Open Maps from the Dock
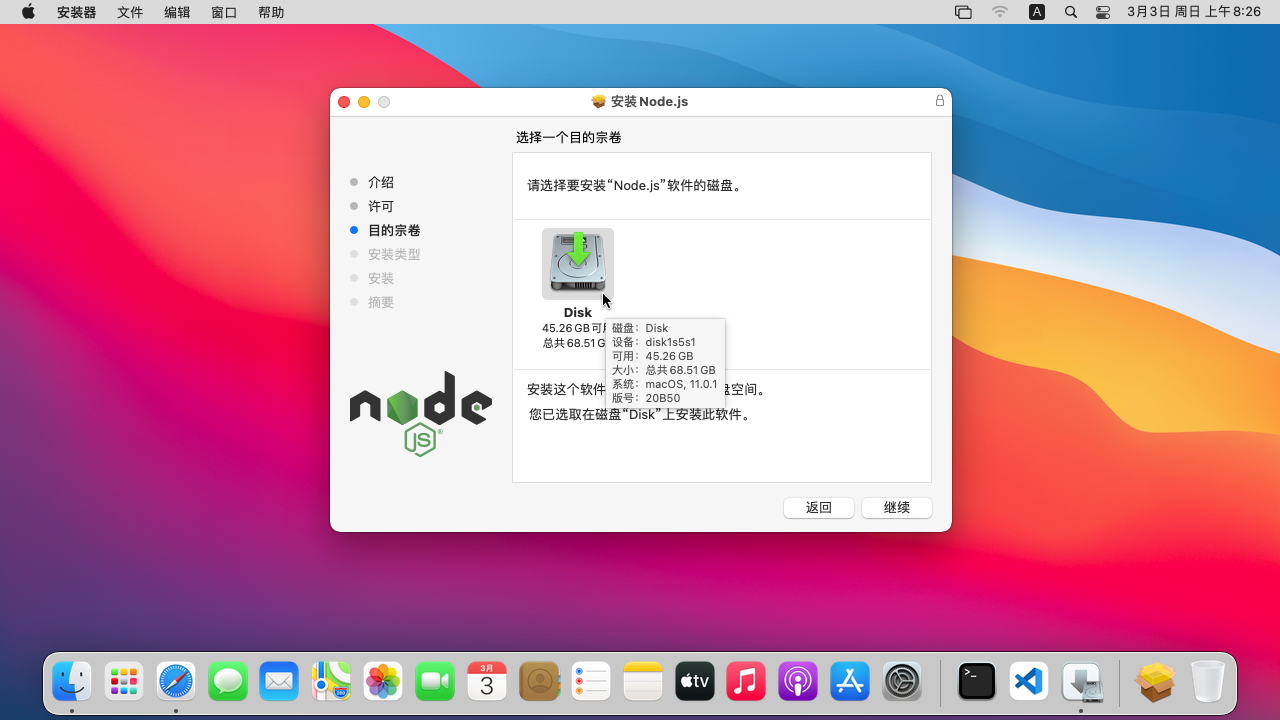This screenshot has width=1280, height=720. point(331,682)
